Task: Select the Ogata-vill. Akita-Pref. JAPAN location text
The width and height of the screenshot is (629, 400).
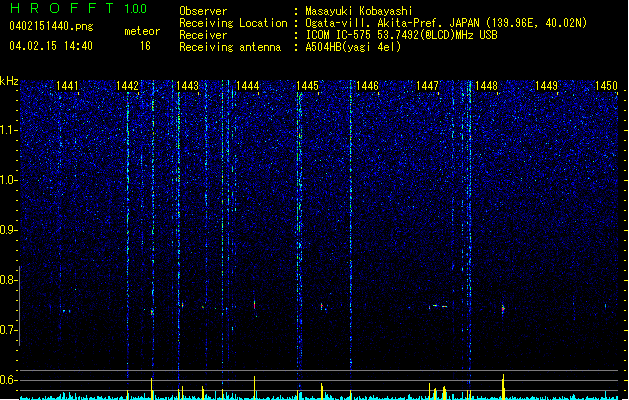Action: coord(446,23)
